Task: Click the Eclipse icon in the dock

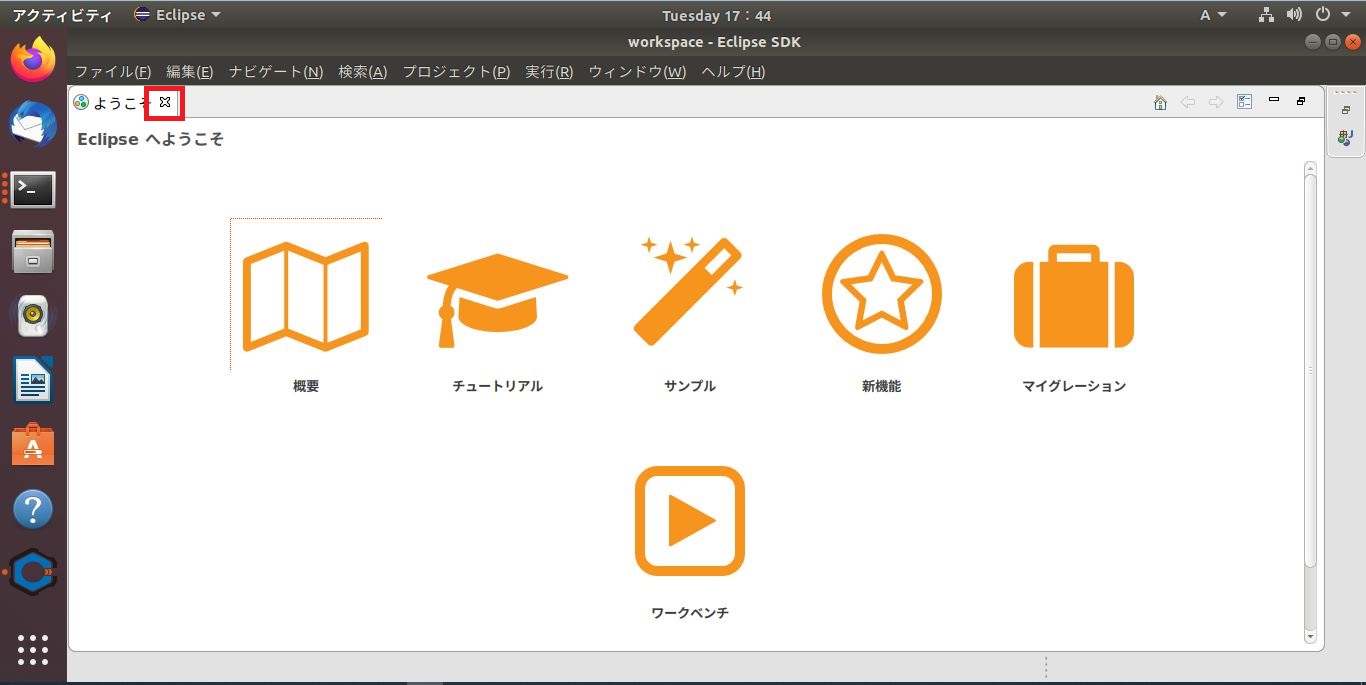Action: coord(33,573)
